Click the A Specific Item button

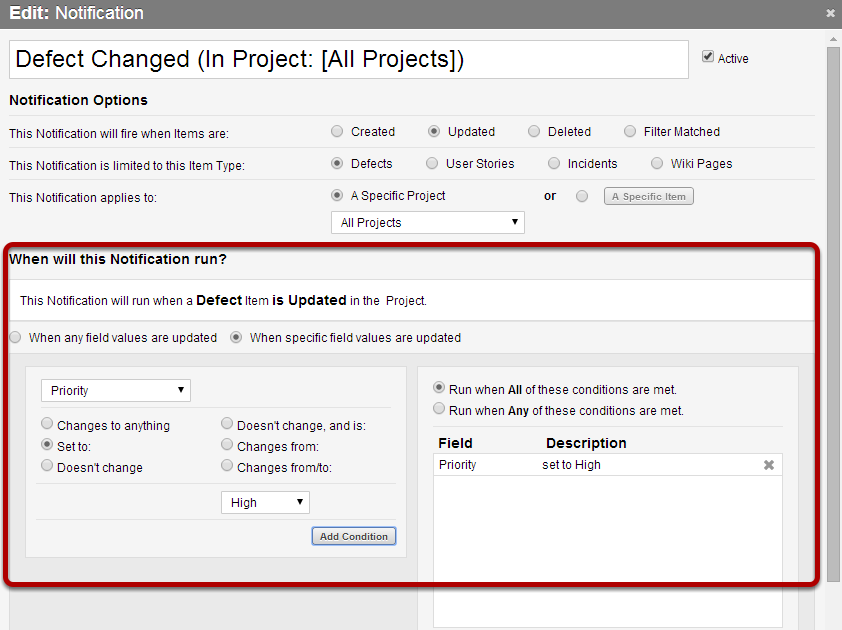[x=649, y=197]
